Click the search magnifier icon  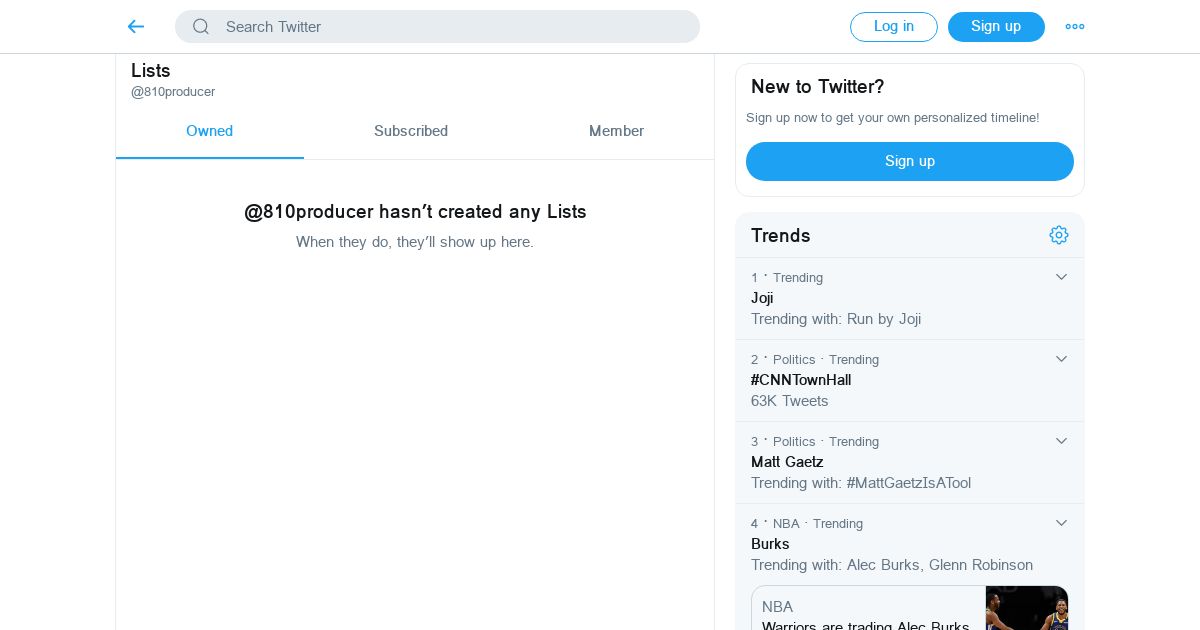click(201, 27)
